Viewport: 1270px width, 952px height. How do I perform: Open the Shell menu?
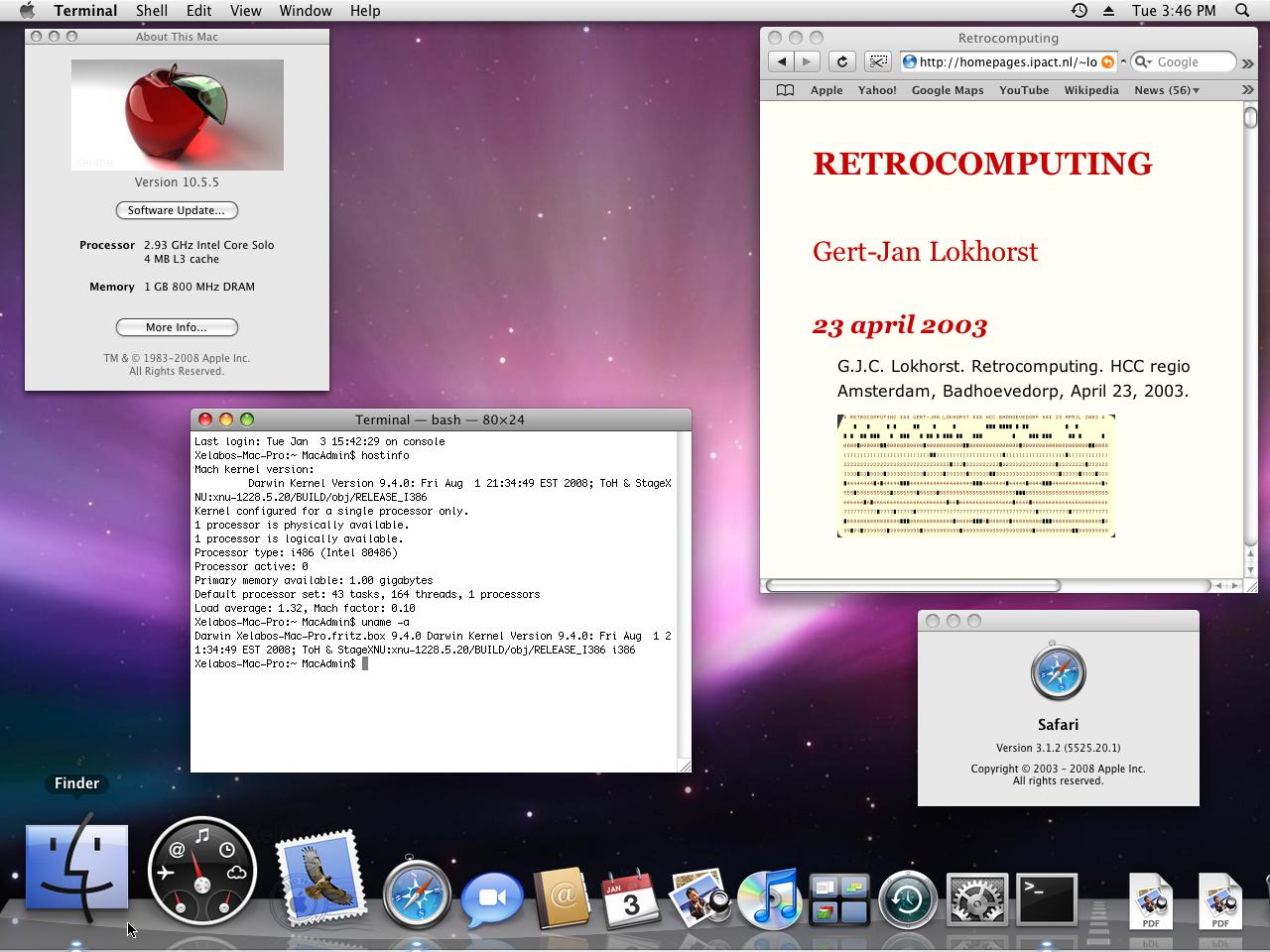click(152, 11)
